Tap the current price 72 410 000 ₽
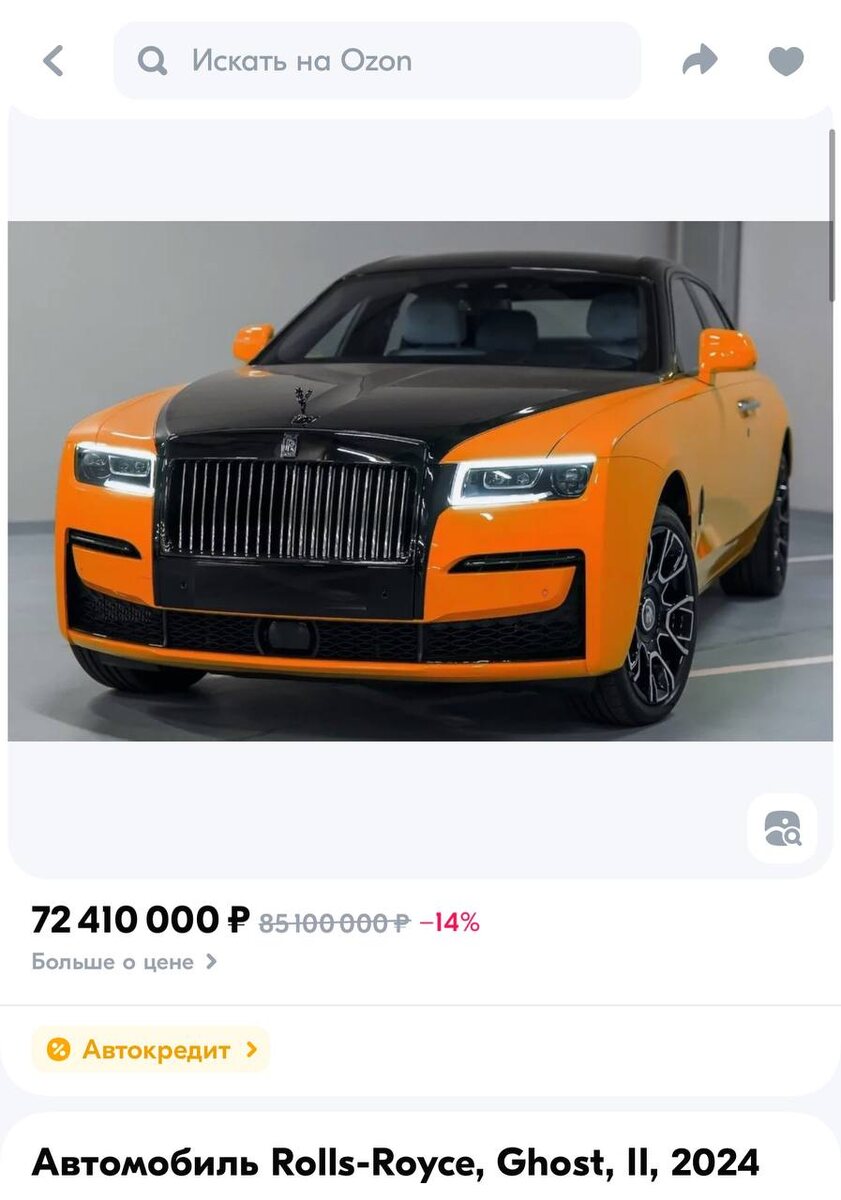 coord(140,919)
